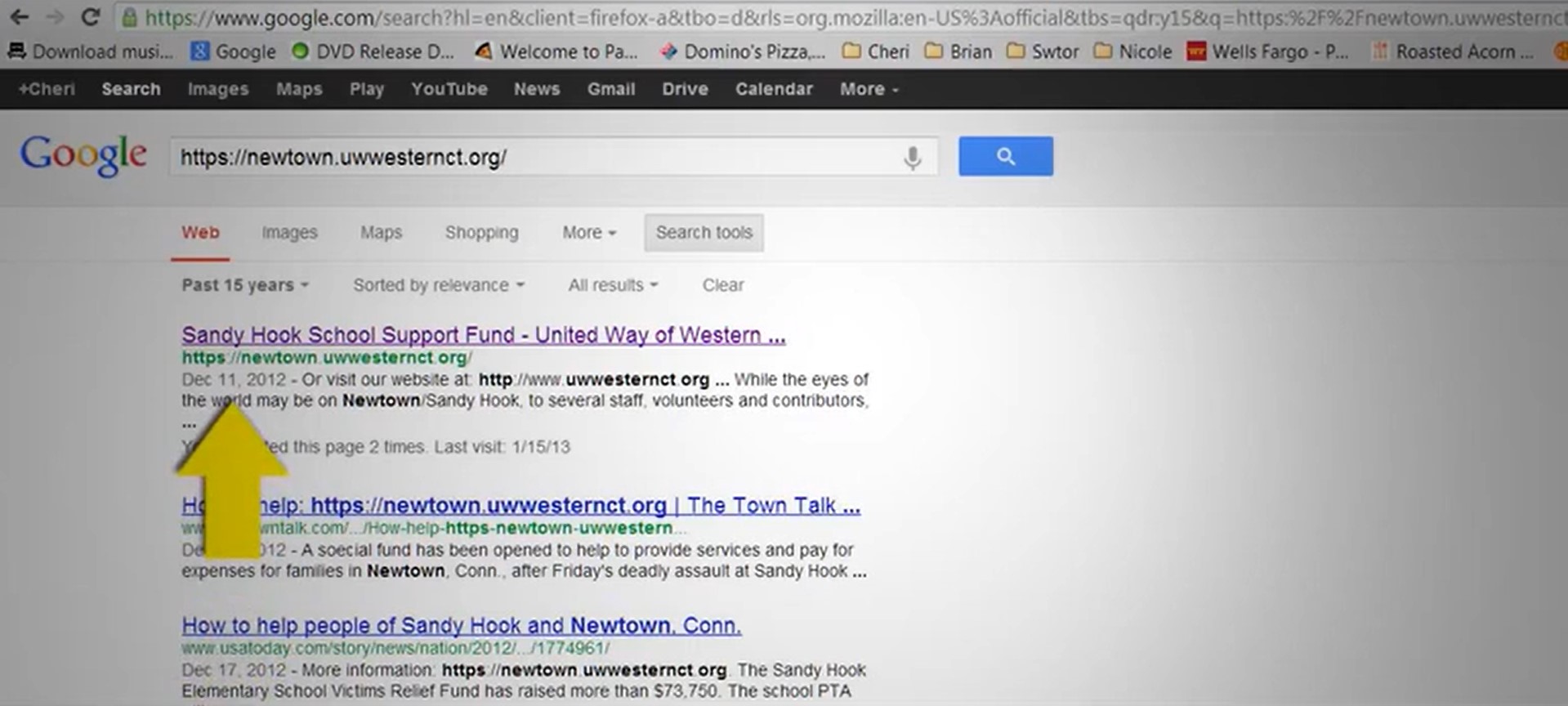This screenshot has height=706, width=1568.
Task: Open Drive from the black Google bar
Action: 685,89
